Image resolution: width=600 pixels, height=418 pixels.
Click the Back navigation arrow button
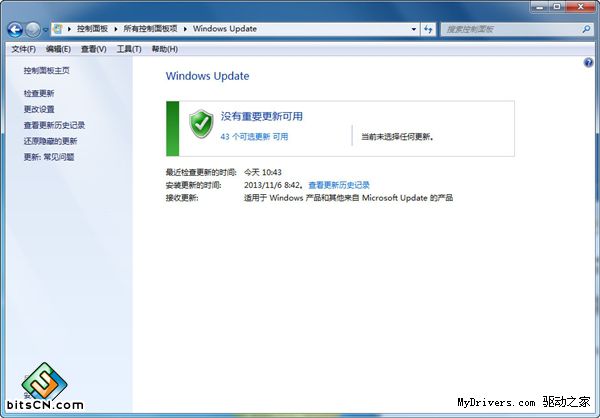(x=15, y=29)
